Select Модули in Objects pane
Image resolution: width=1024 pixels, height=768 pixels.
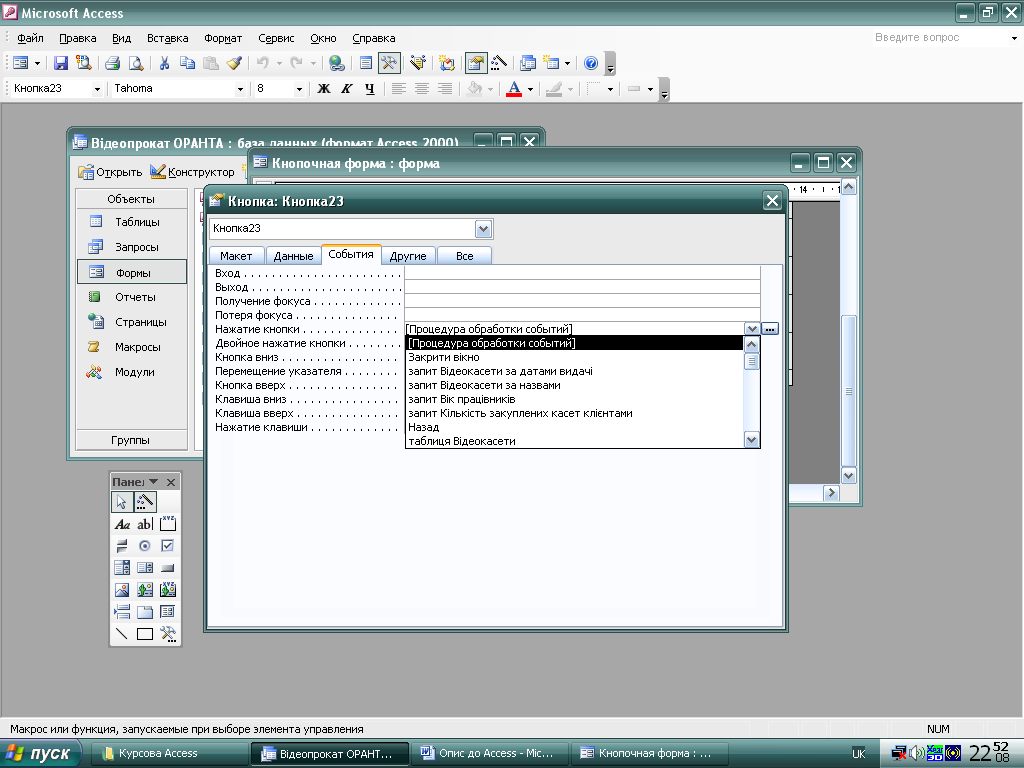[131, 372]
